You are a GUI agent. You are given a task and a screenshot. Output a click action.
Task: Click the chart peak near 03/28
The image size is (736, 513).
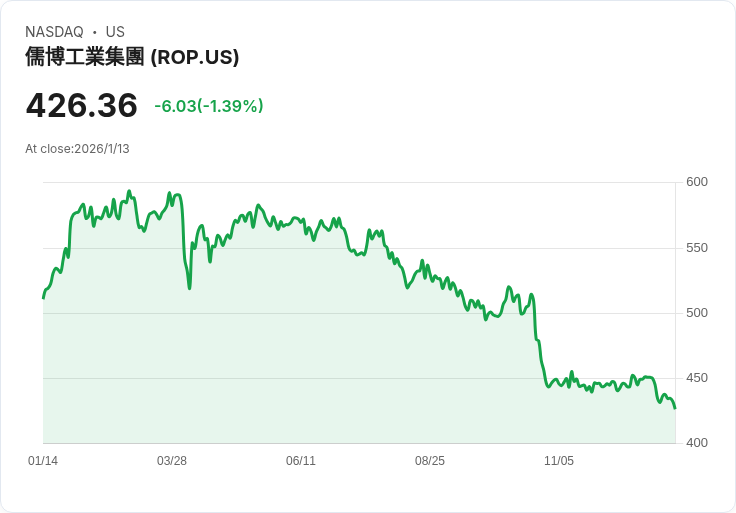coord(169,193)
